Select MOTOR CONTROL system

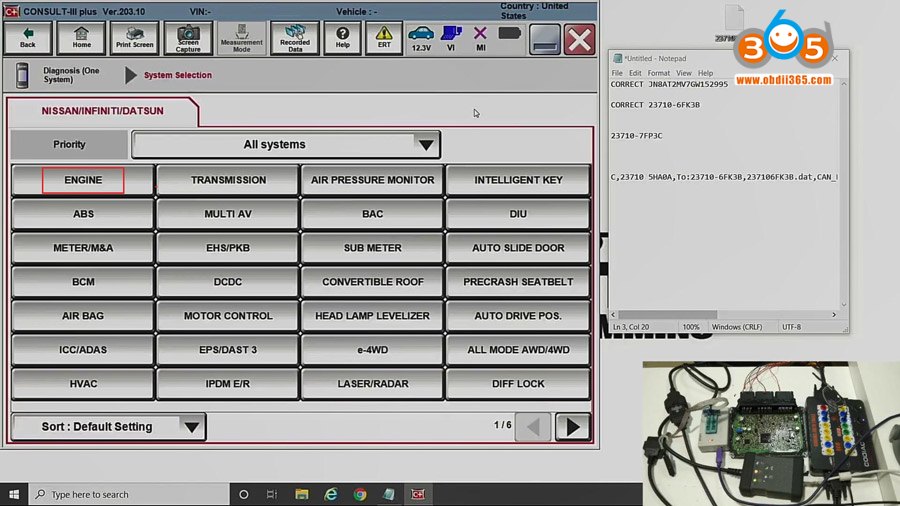228,316
